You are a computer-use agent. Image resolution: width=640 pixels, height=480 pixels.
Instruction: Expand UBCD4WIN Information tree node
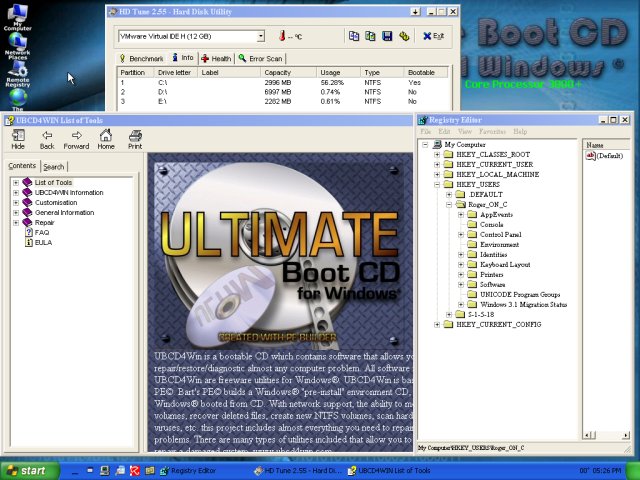click(16, 193)
